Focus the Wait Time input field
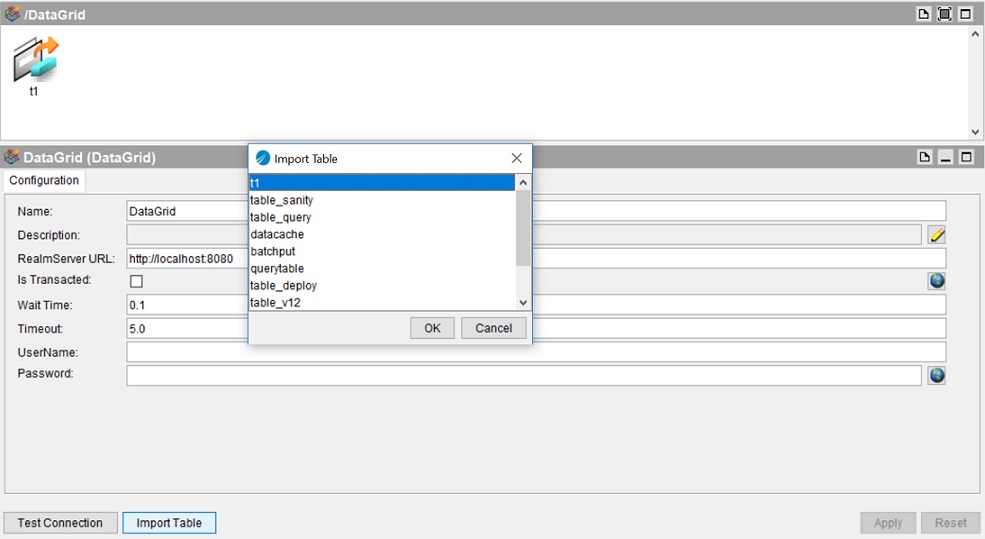The image size is (985, 539). [536, 305]
